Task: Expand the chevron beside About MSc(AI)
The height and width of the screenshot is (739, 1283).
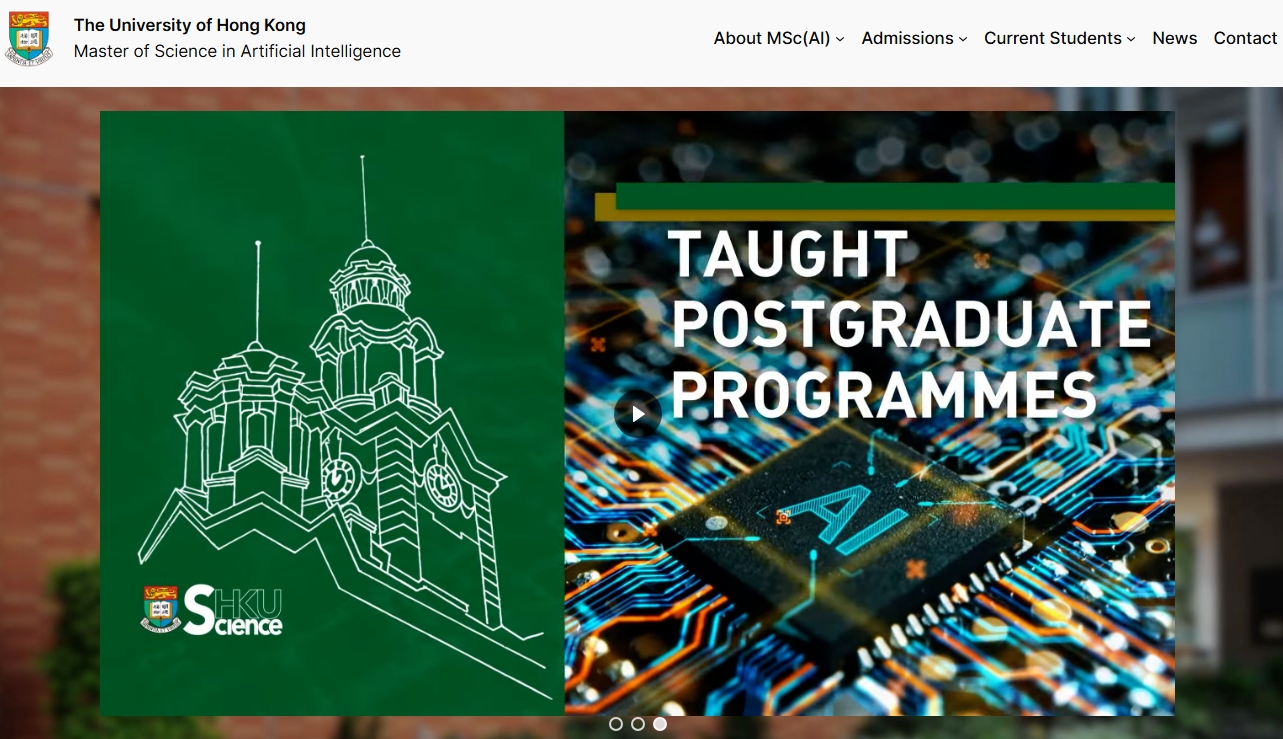Action: [840, 39]
